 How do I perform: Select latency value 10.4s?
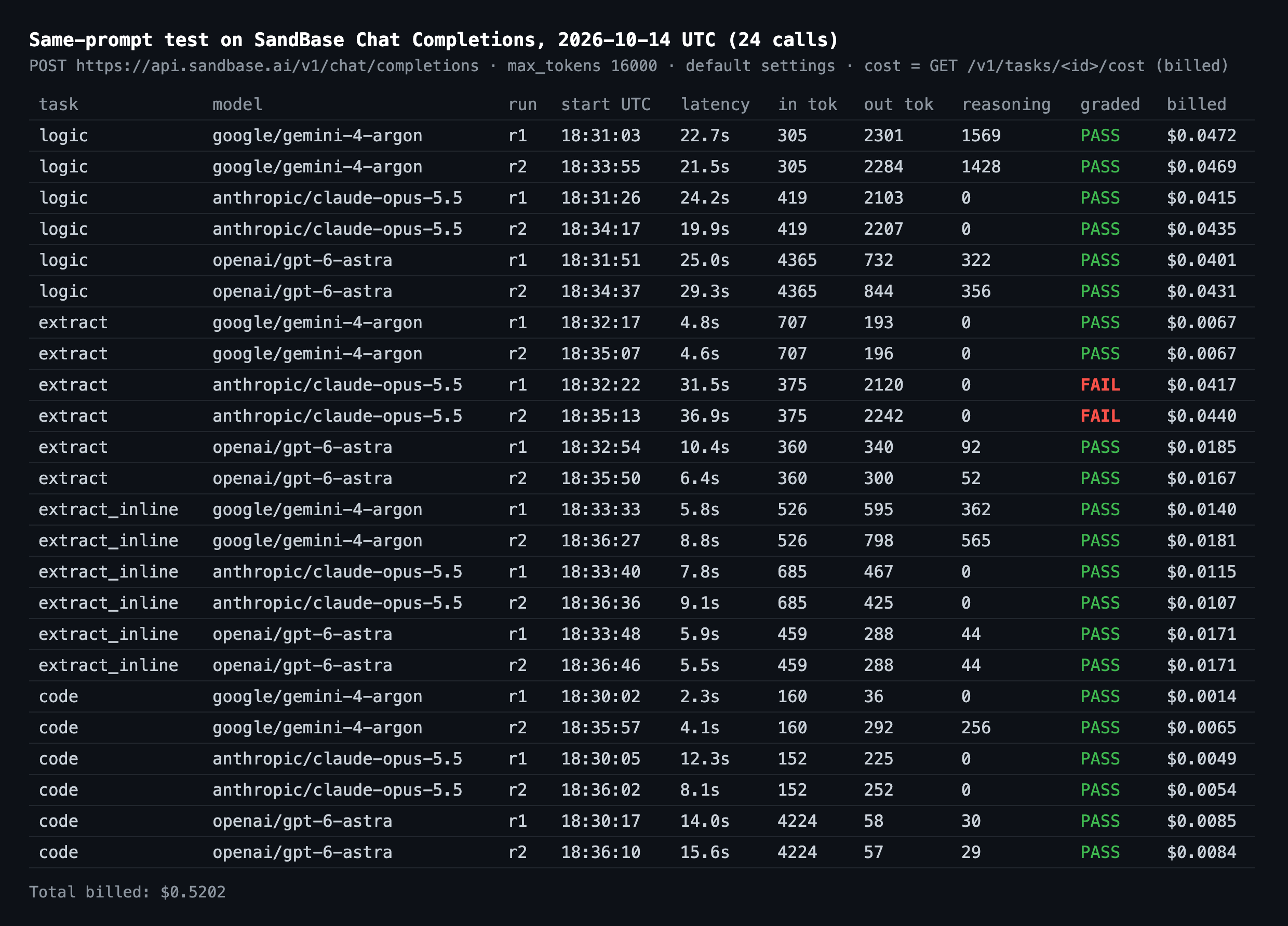(705, 447)
